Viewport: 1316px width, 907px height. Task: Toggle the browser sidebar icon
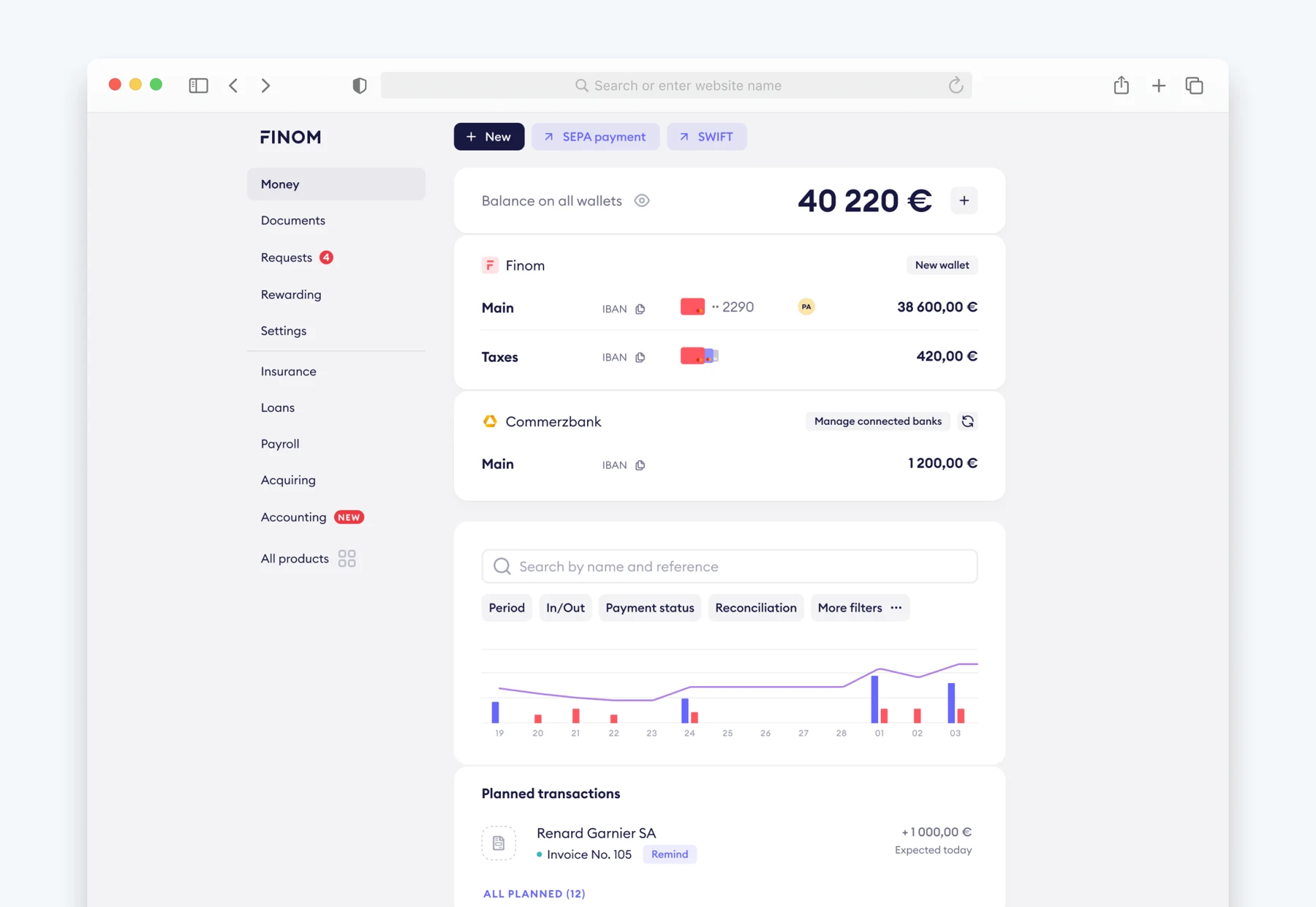[x=198, y=86]
